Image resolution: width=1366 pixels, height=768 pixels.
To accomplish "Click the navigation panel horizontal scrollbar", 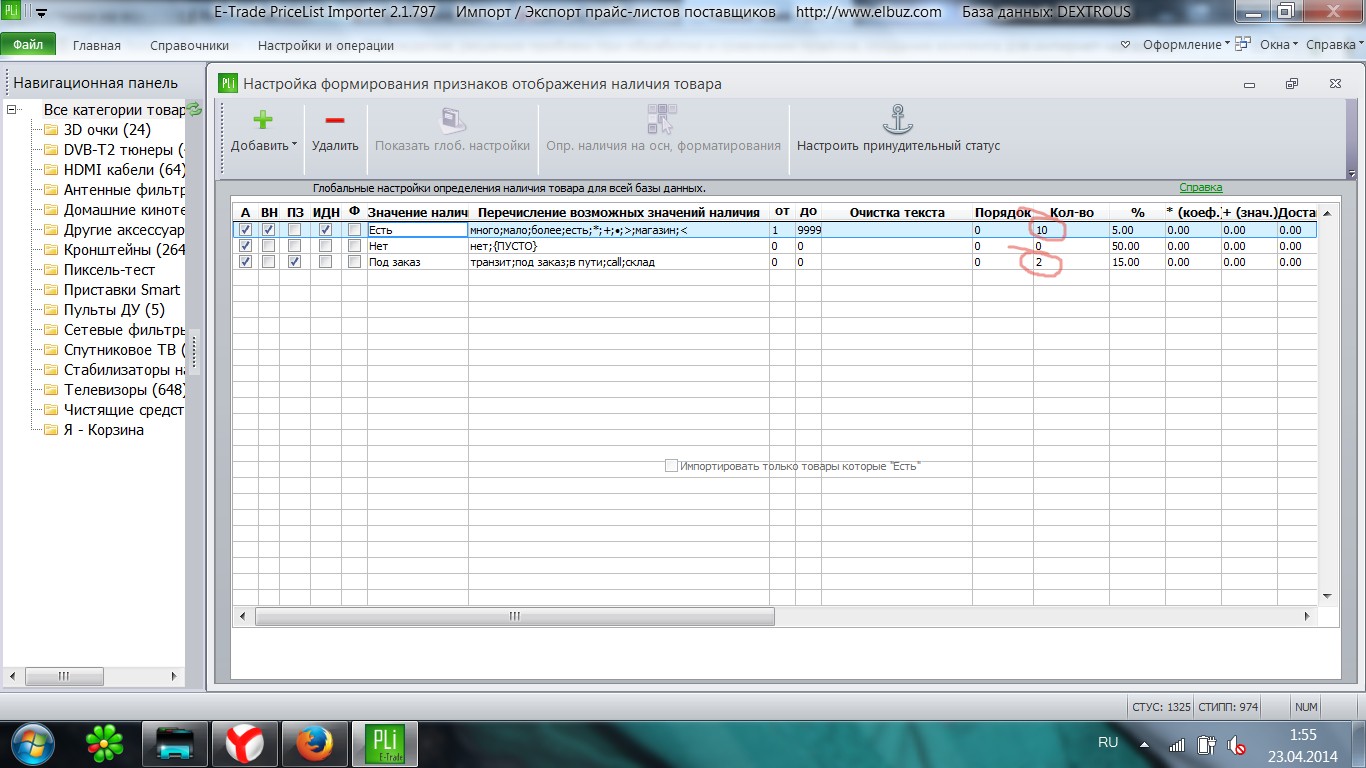I will tap(65, 676).
